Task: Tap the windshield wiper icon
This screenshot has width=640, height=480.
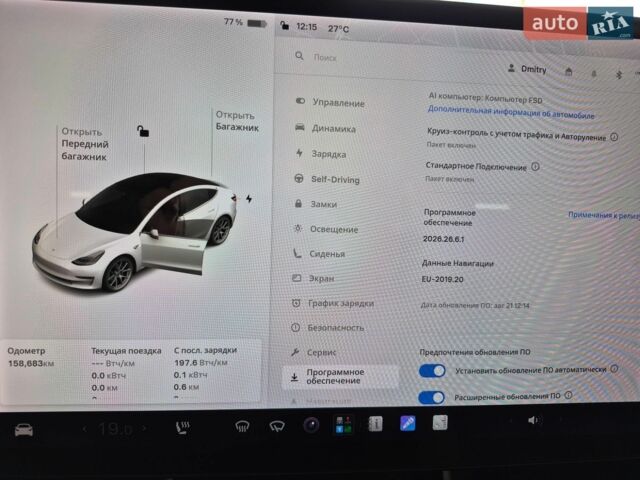Action: coord(277,427)
